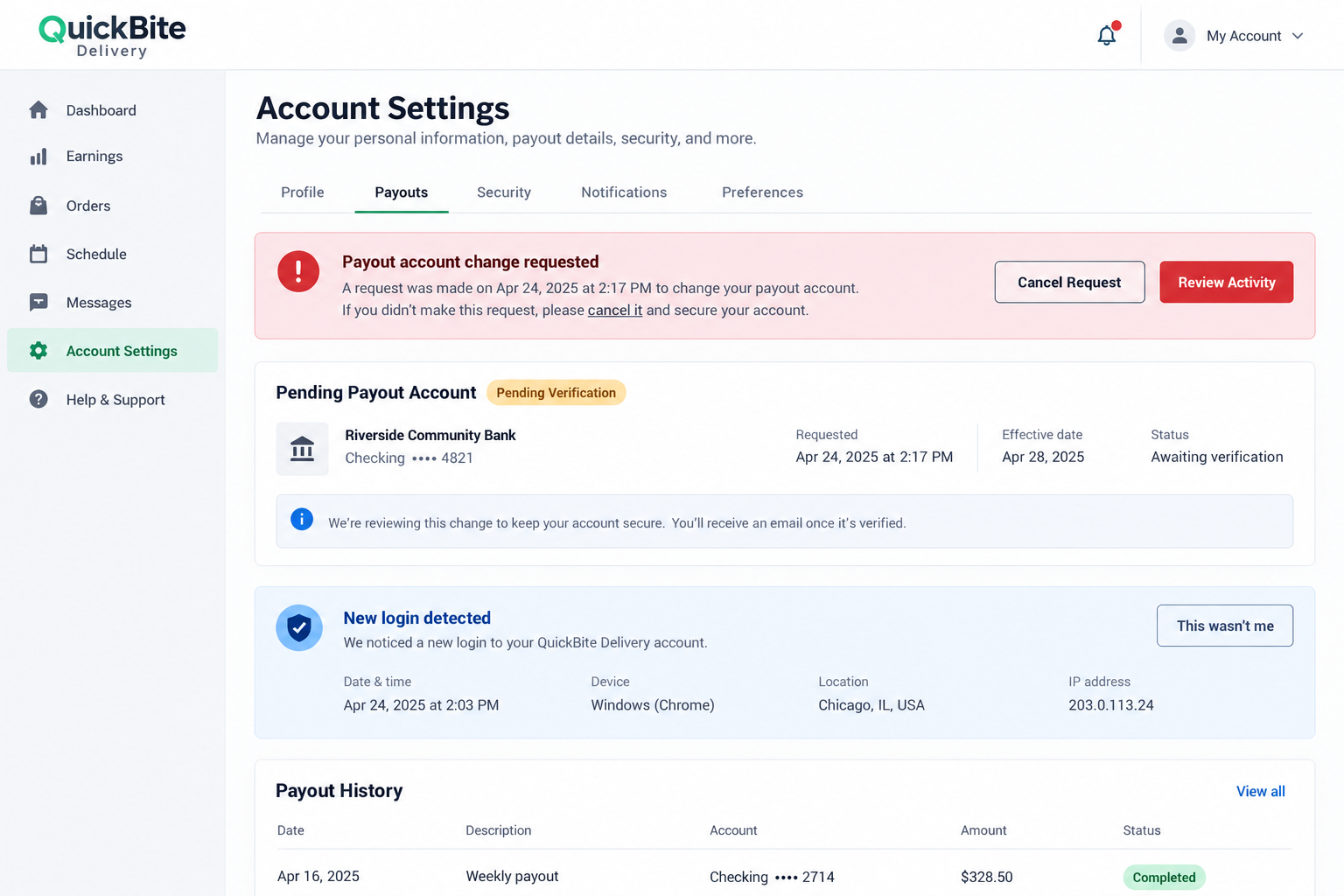Follow the 'cancel it' link
The image size is (1344, 896).
(x=615, y=311)
